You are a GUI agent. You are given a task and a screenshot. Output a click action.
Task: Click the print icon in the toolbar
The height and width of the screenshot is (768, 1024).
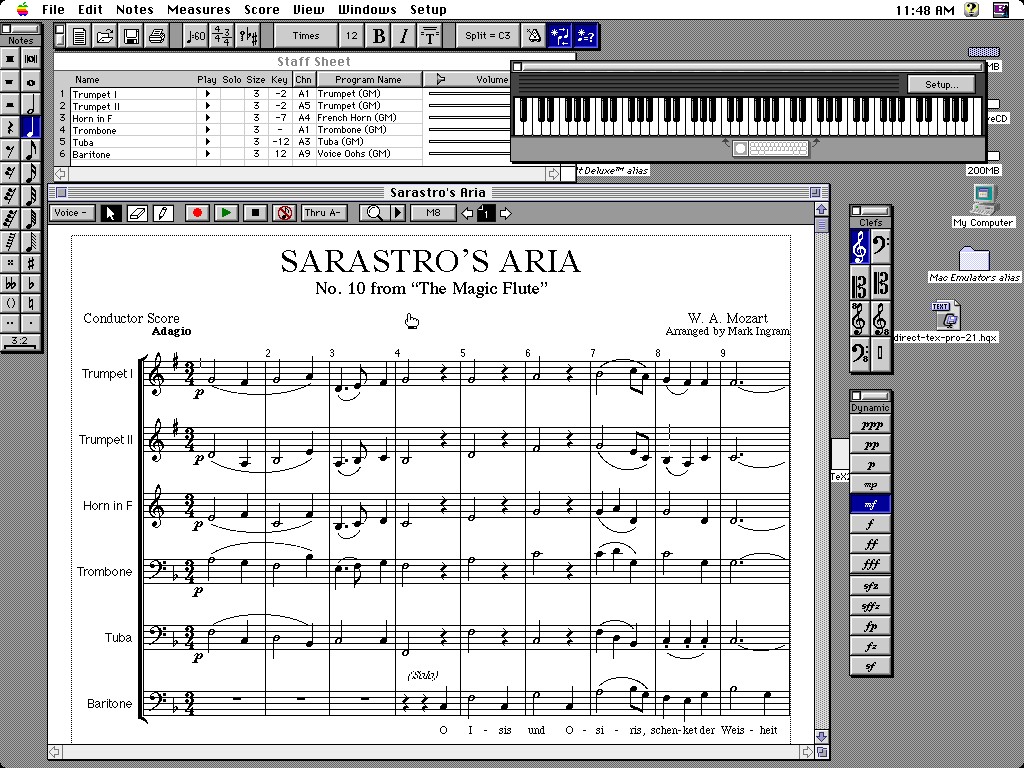156,36
